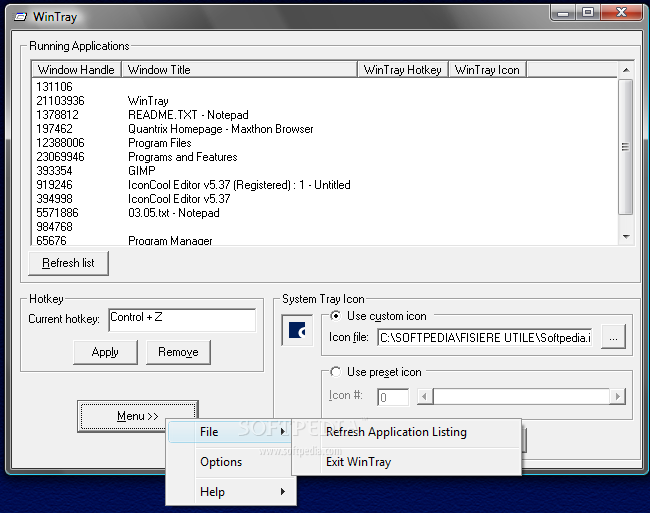The width and height of the screenshot is (650, 513).
Task: Click the WinTray Hotkey column header
Action: 403,70
